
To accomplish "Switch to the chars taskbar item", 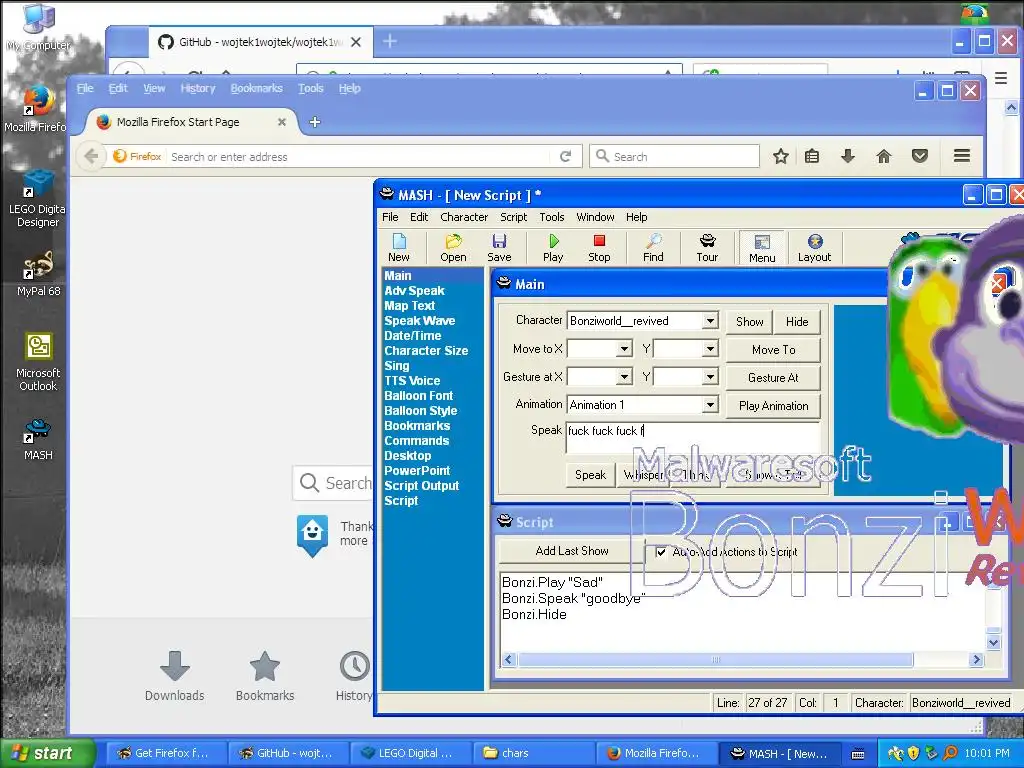I will [534, 753].
